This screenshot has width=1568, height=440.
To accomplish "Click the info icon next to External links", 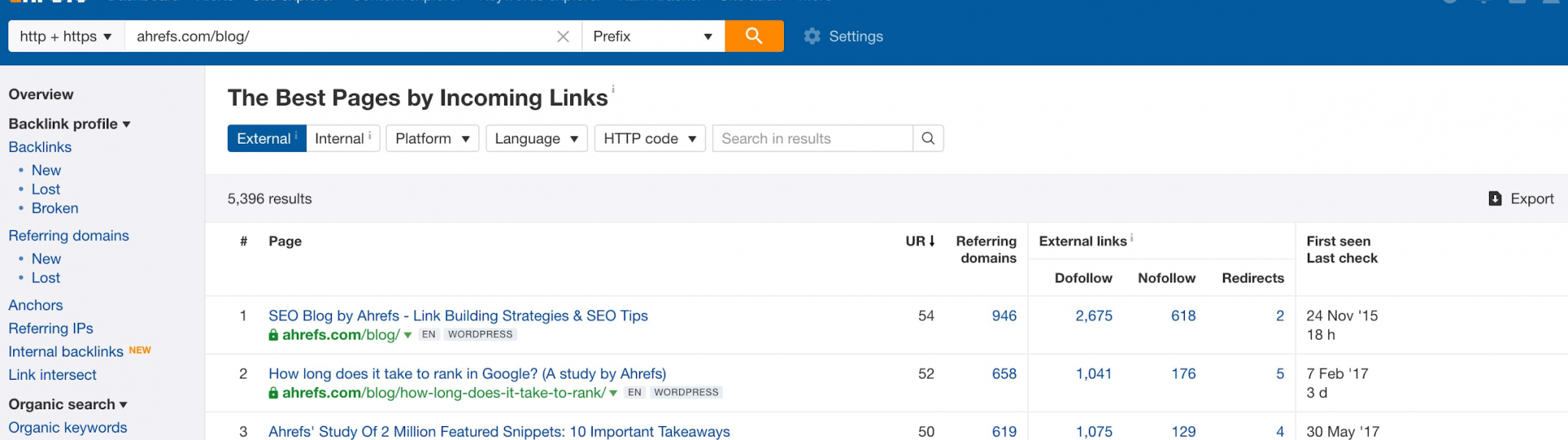I will (1132, 238).
